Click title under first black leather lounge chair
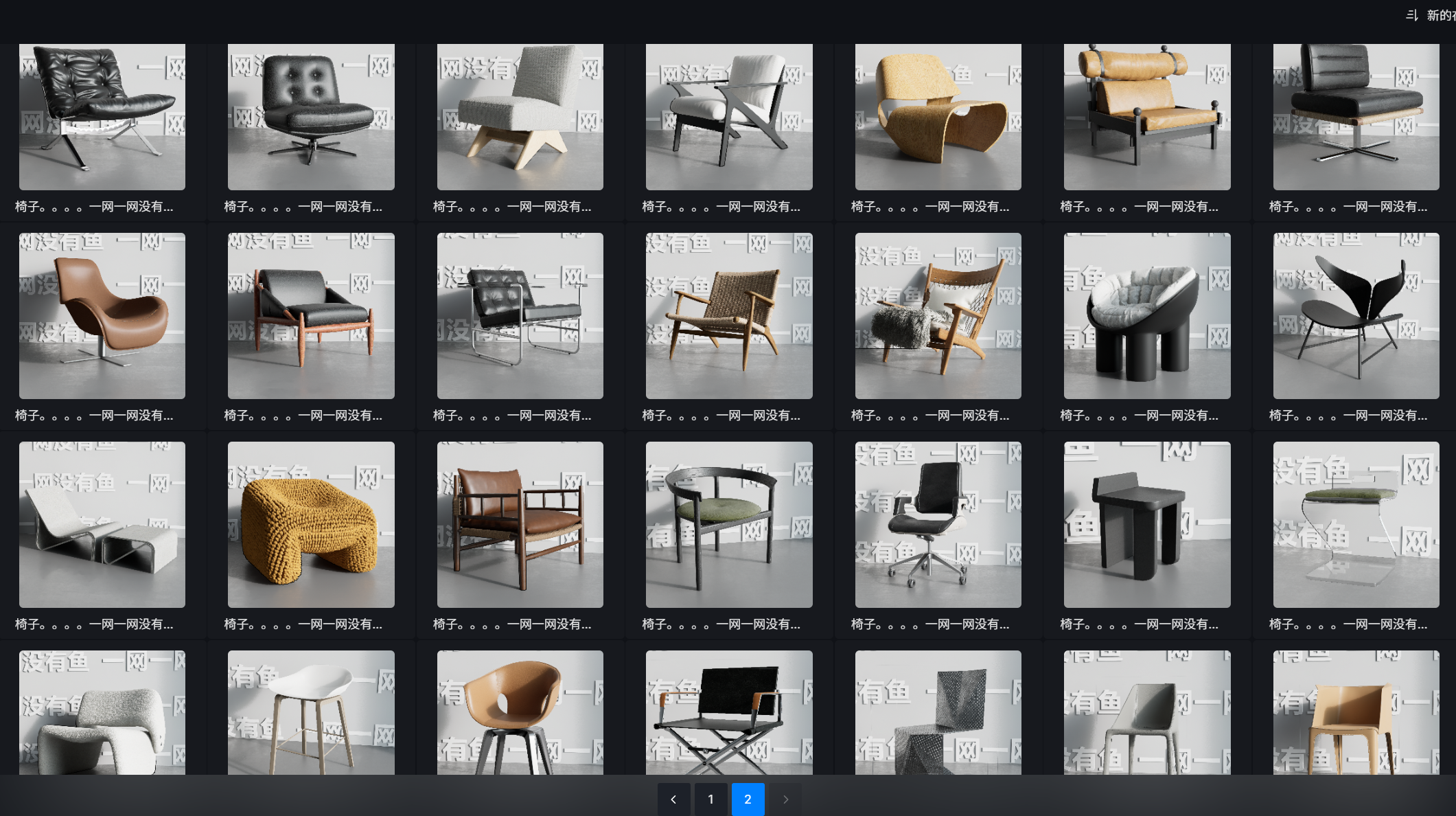 94,207
